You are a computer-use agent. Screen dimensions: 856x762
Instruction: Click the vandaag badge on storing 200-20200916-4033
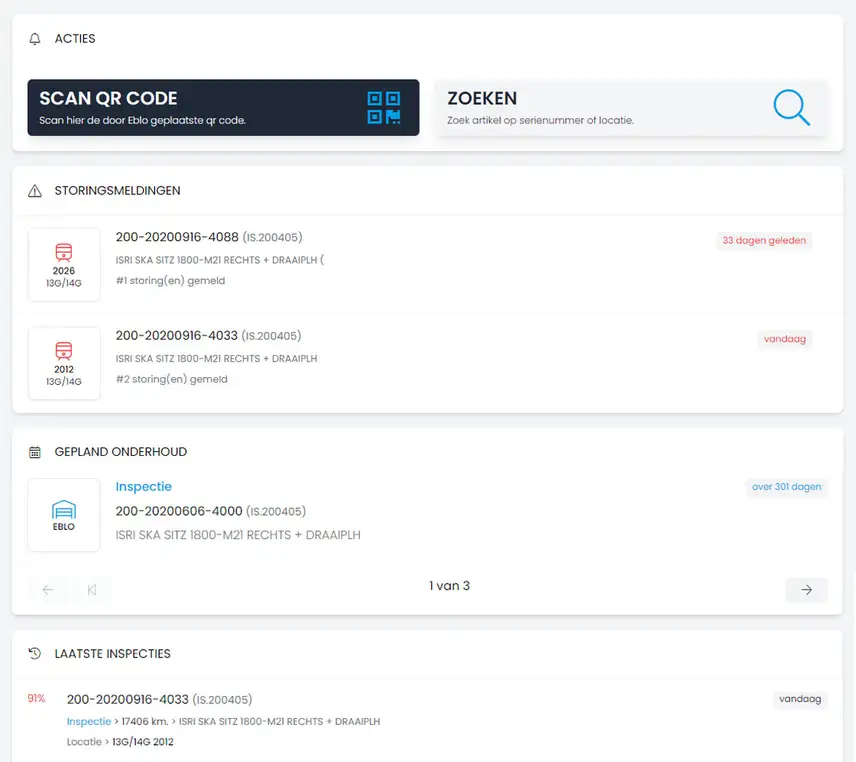(785, 339)
